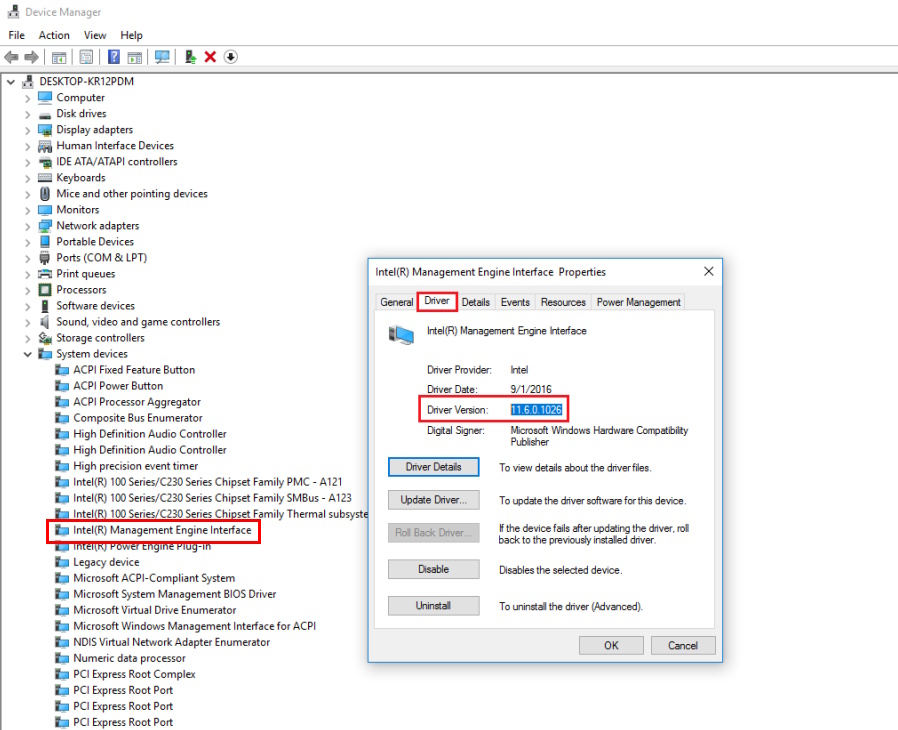Image resolution: width=898 pixels, height=730 pixels.
Task: Click the IDE ATA/ATAPI controllers icon
Action: coord(45,162)
